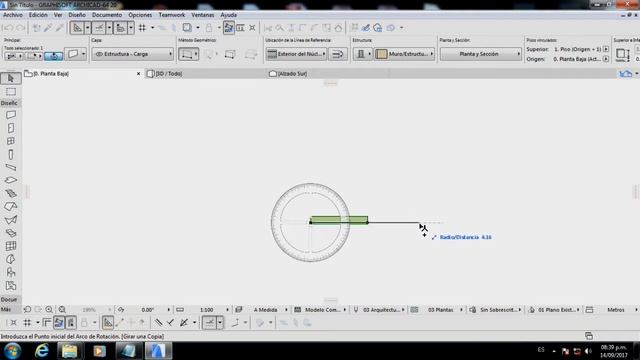Click the previous zoom icon in bottom bar
The height and width of the screenshot is (360, 640).
point(27,309)
